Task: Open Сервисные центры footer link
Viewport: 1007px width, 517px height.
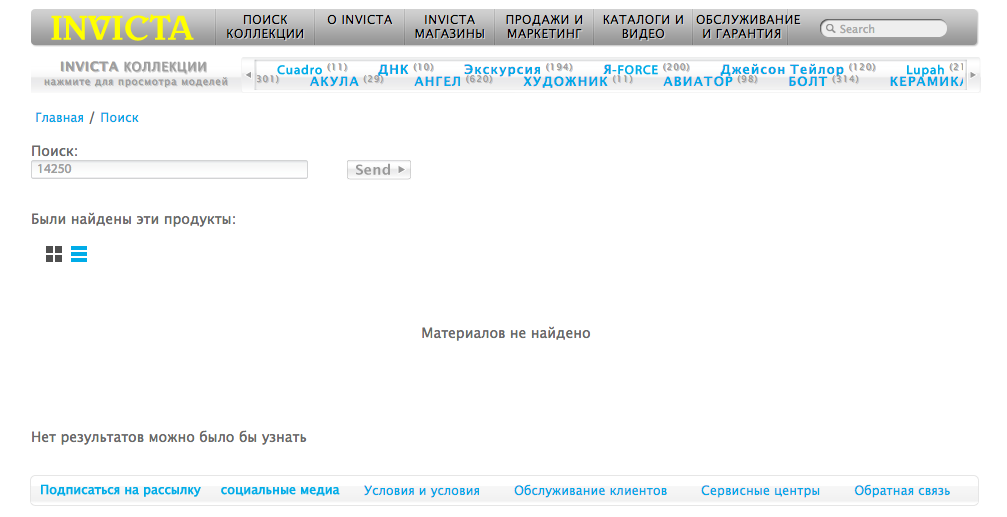Action: coord(760,491)
